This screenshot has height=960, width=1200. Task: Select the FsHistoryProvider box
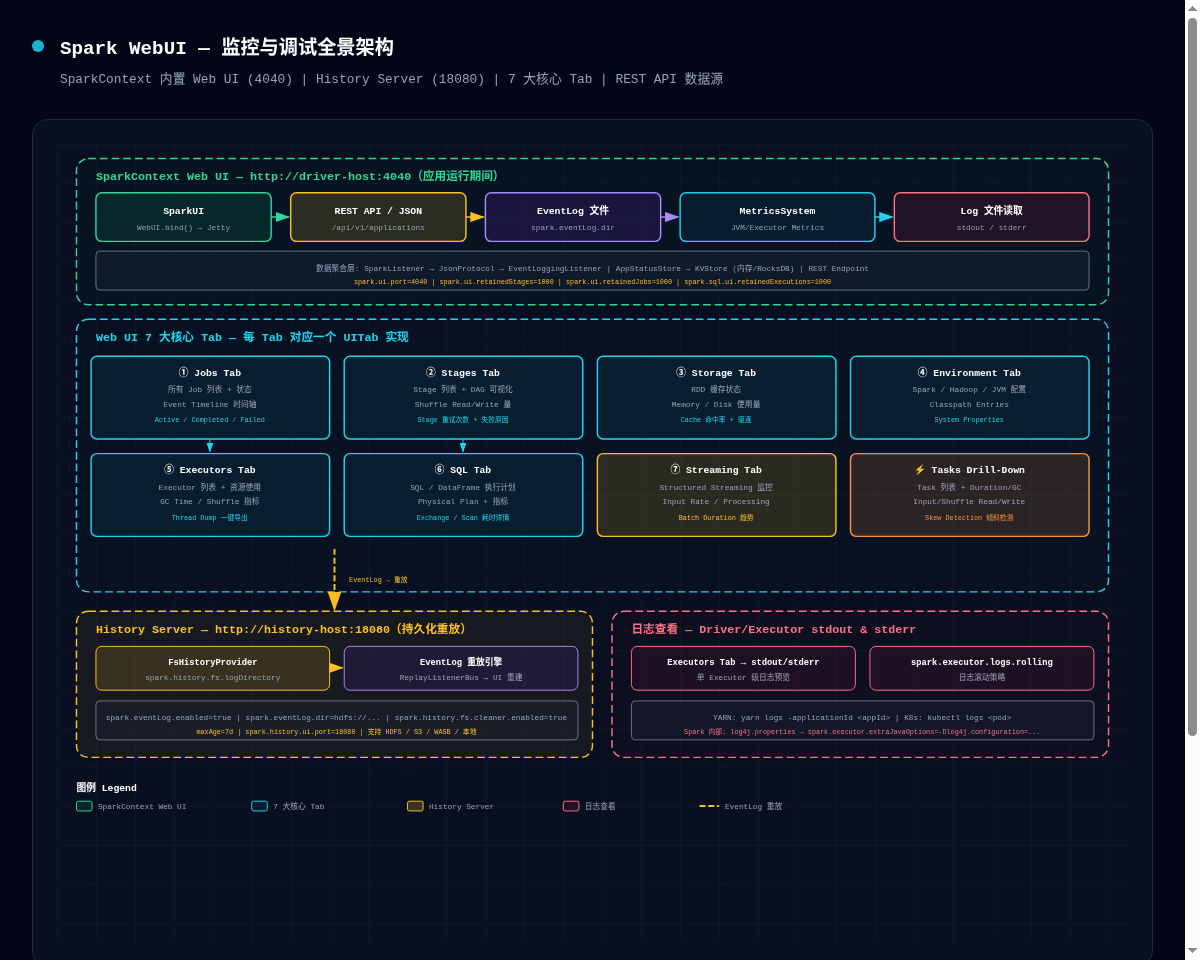[x=213, y=668]
